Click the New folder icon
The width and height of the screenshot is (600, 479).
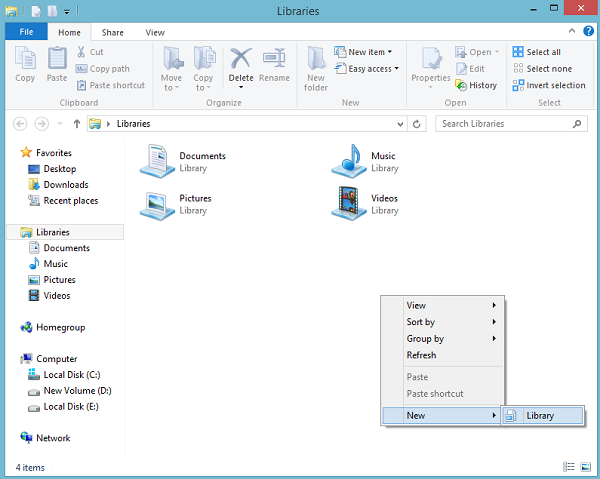316,58
